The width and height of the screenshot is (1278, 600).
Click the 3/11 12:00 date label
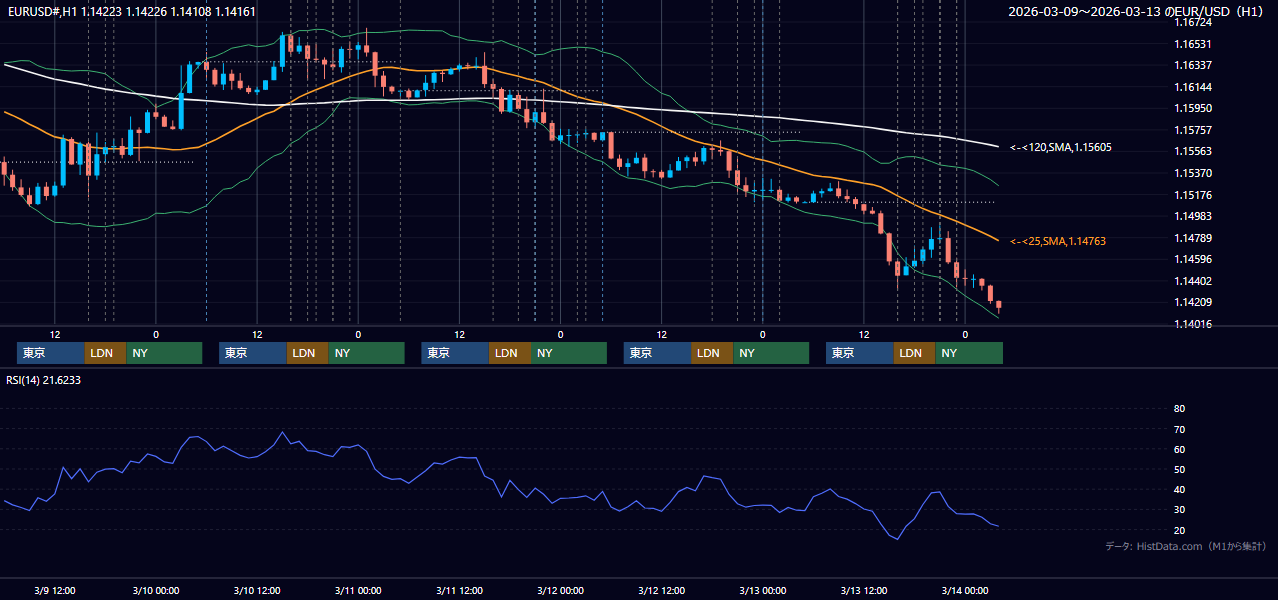click(x=459, y=590)
